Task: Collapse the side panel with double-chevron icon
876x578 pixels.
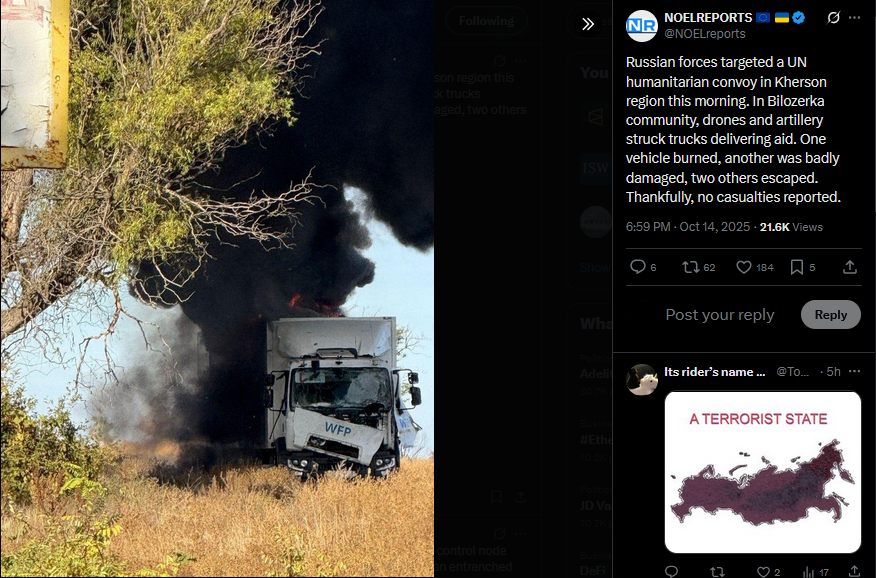Action: point(587,24)
